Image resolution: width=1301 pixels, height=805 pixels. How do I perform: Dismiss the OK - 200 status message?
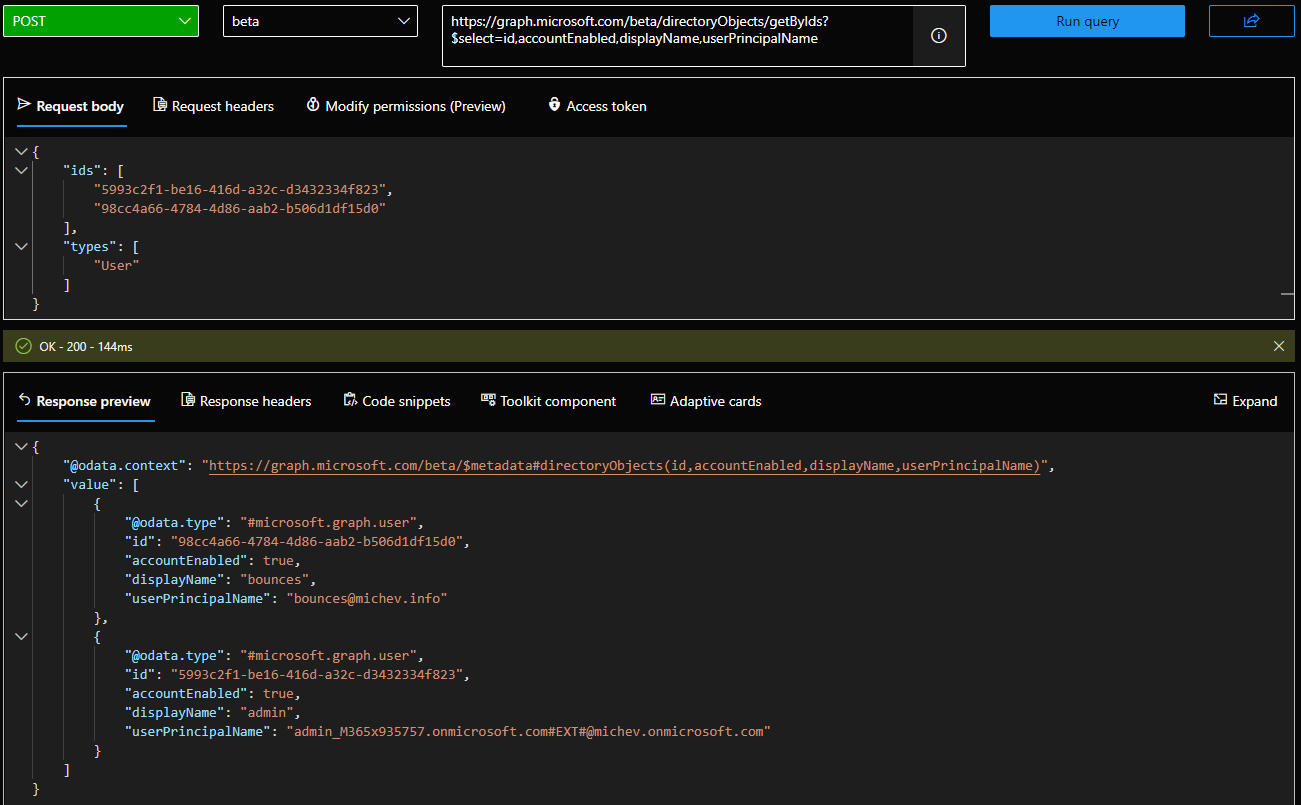1279,346
